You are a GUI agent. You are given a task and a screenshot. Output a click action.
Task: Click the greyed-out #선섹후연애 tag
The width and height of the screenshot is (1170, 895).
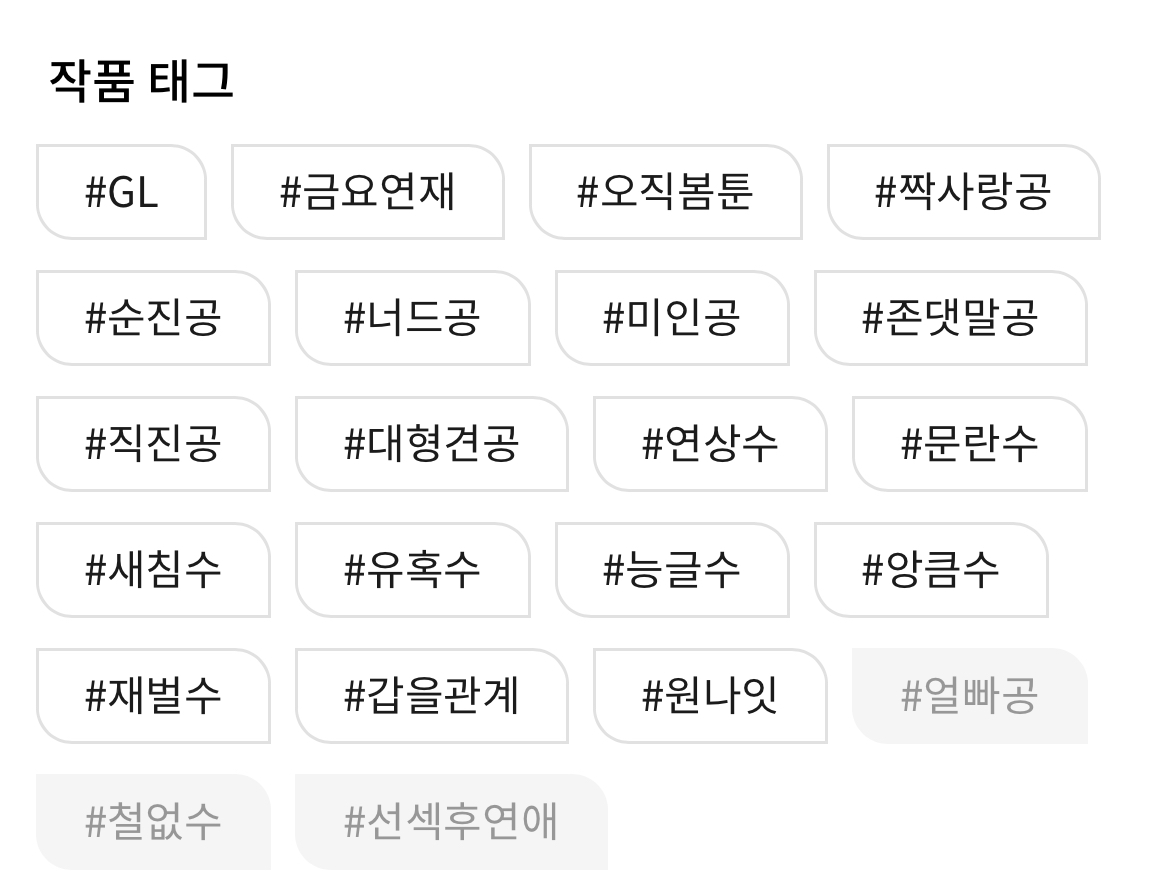point(451,822)
